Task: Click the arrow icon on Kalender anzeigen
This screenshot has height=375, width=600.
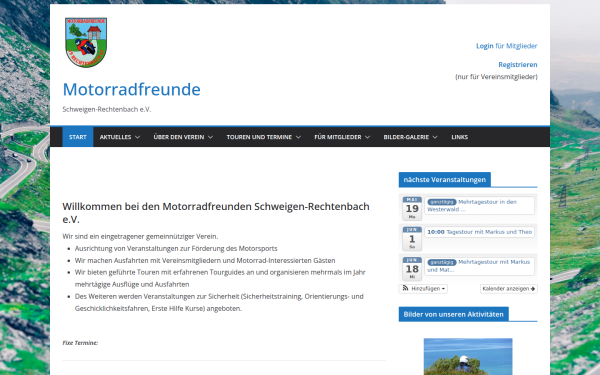Action: [533, 289]
